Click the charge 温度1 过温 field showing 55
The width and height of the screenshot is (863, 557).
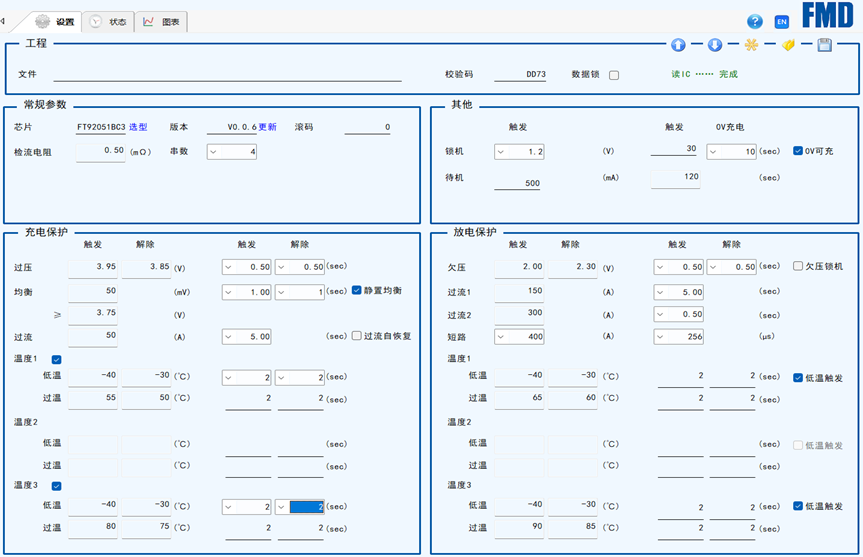[x=92, y=399]
